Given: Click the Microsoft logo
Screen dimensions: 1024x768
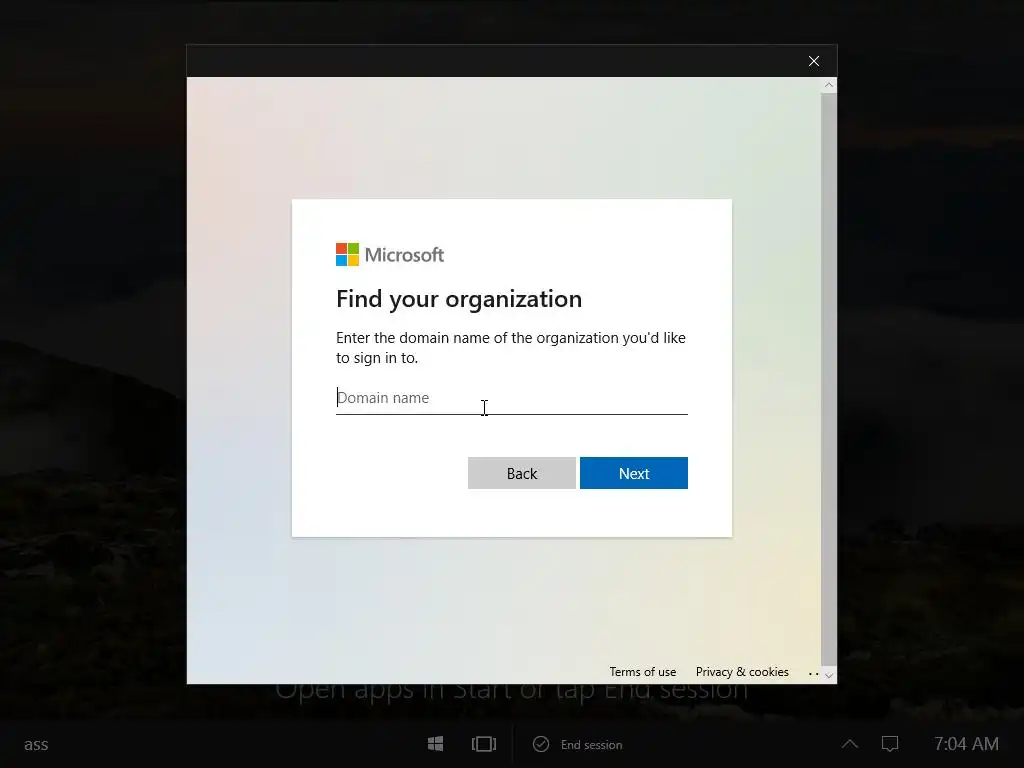Looking at the screenshot, I should (x=389, y=255).
